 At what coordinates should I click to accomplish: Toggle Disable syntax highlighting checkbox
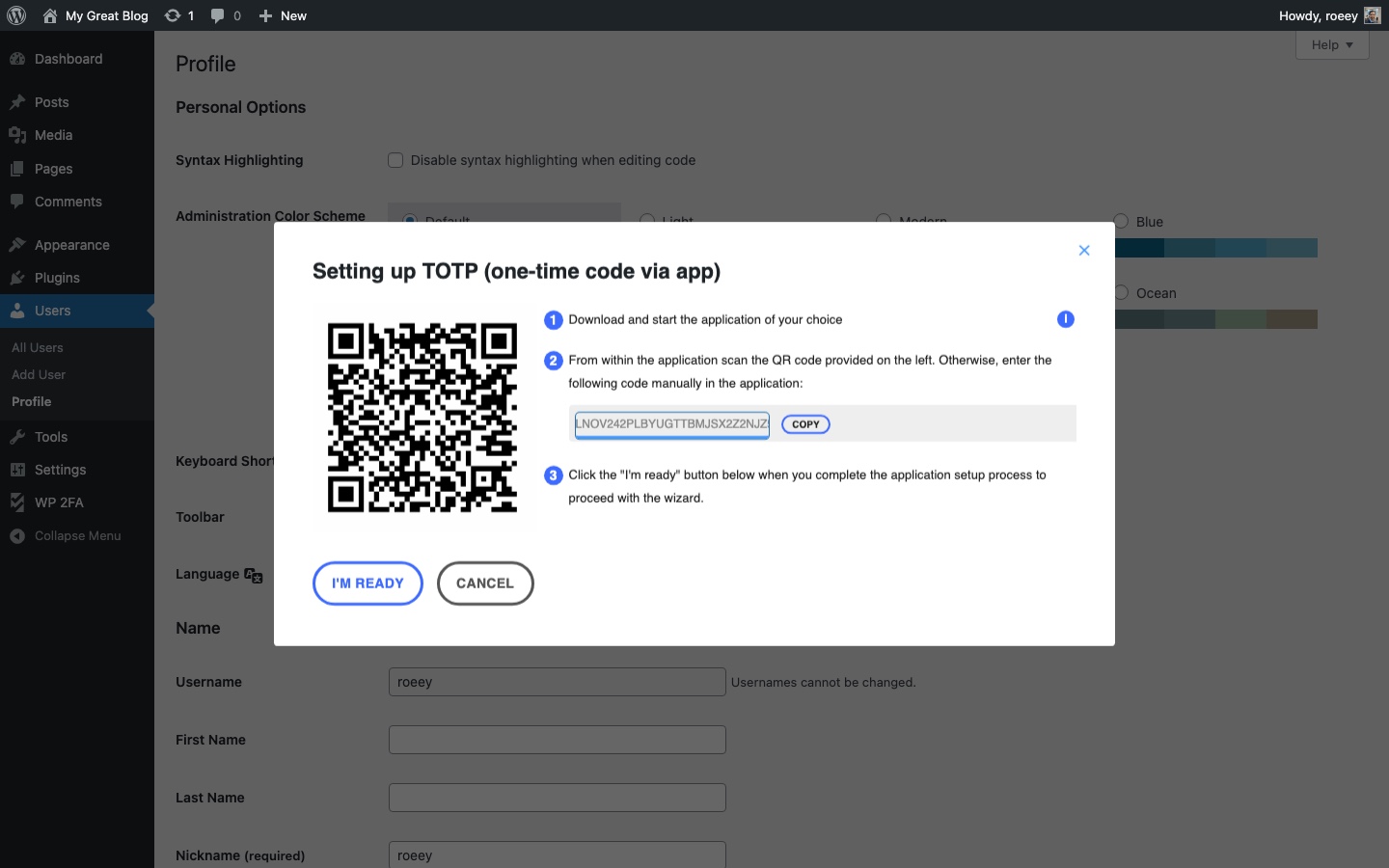click(395, 160)
